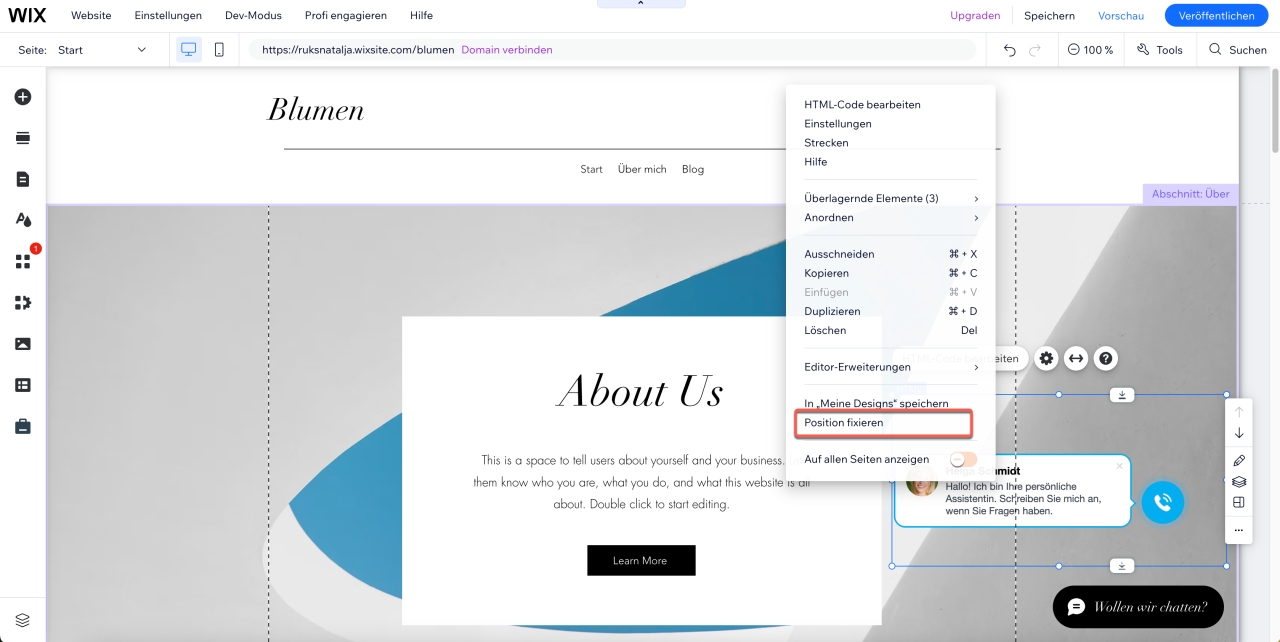This screenshot has height=642, width=1280.
Task: Open the element help question icon
Action: coord(1105,358)
